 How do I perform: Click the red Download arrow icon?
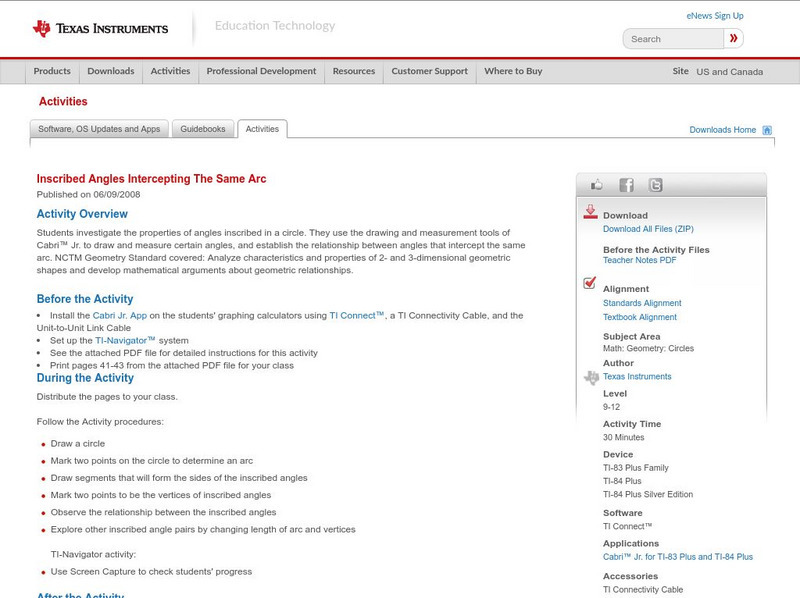pos(590,212)
